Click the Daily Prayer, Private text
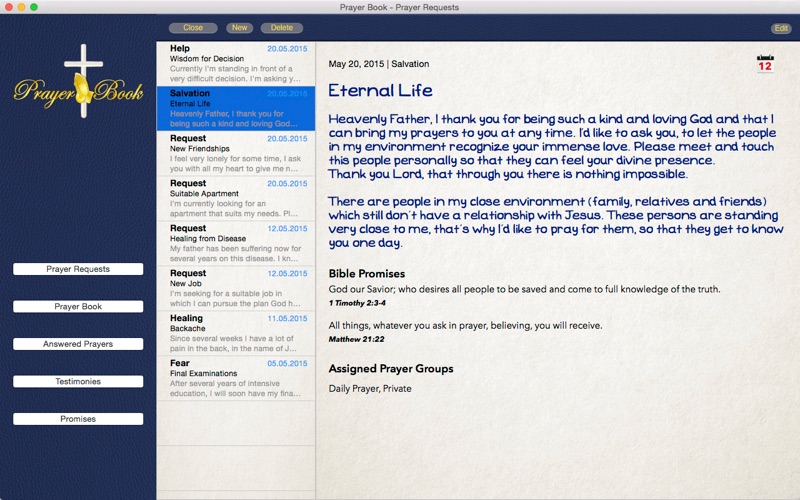This screenshot has width=800, height=500. (370, 388)
